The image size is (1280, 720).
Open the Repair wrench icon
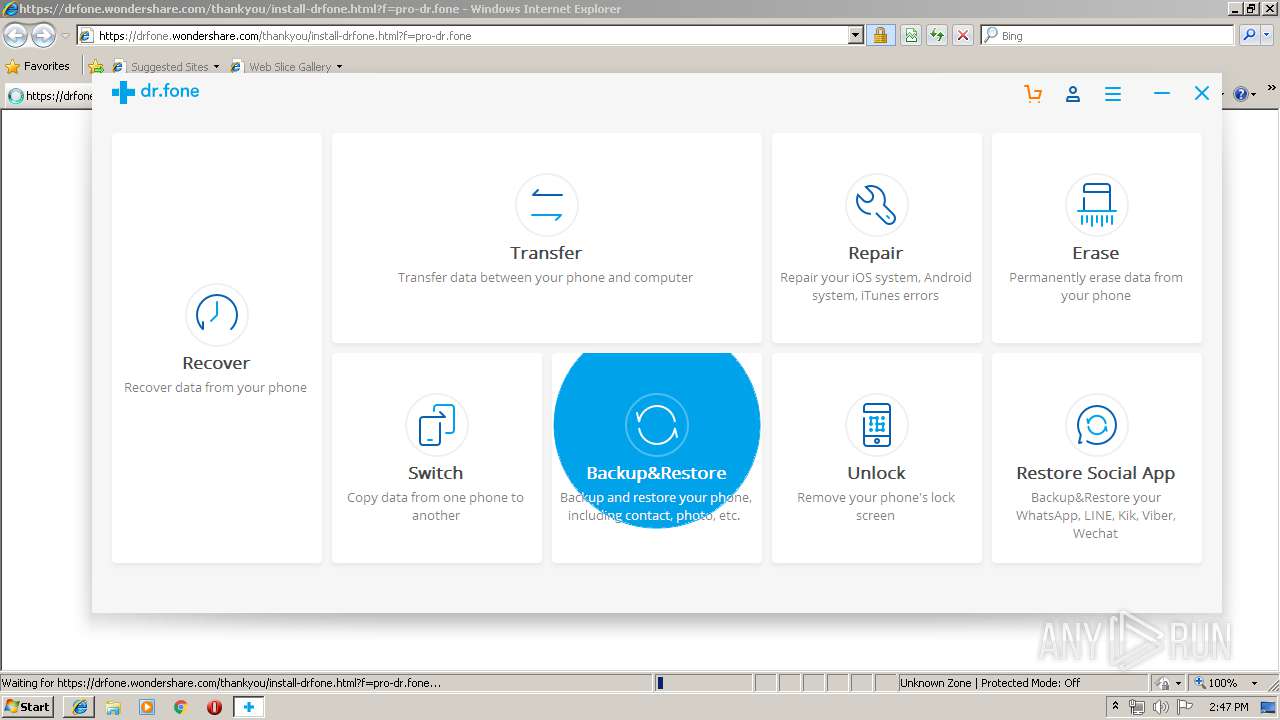(x=876, y=204)
